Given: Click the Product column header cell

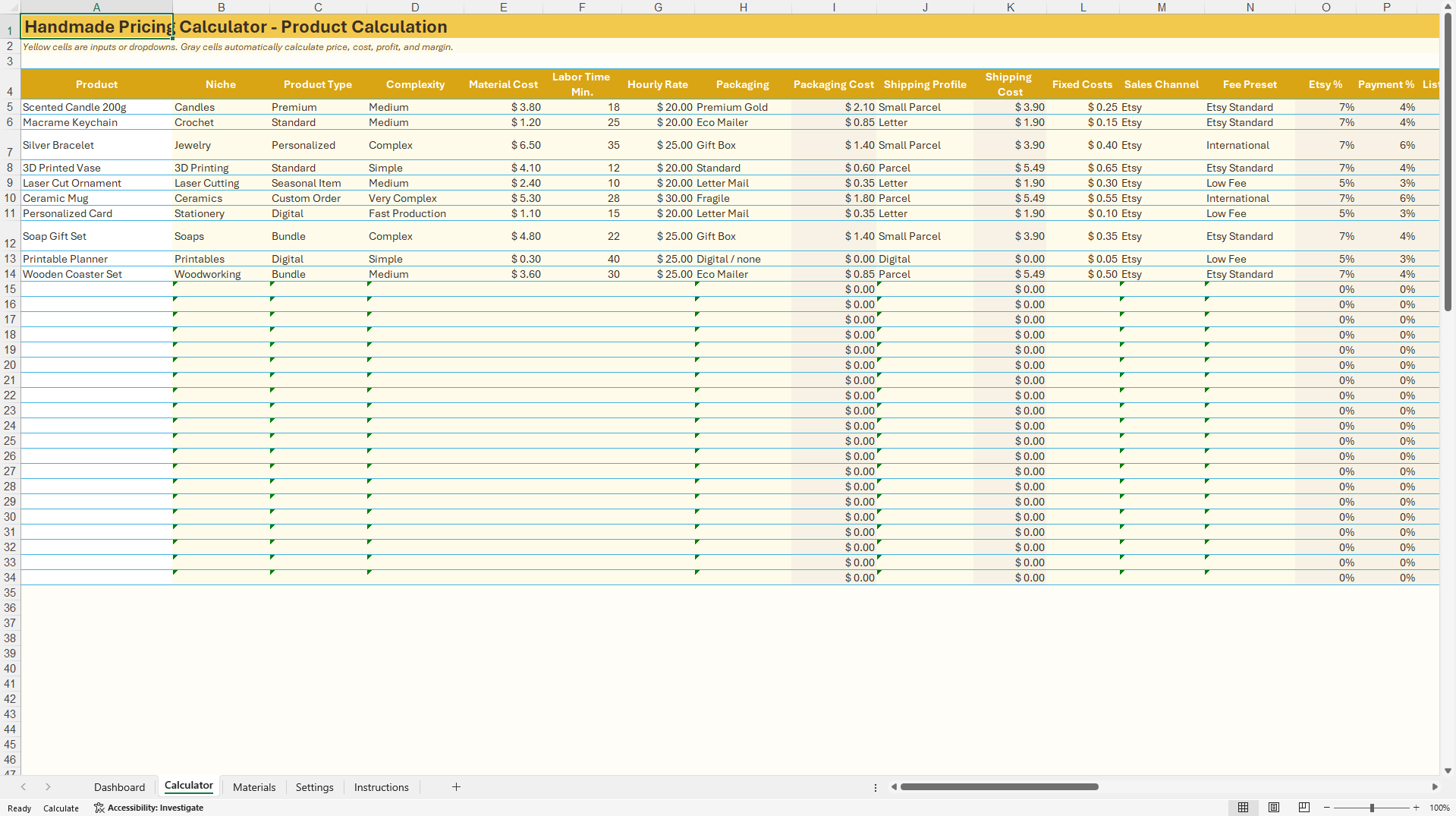Looking at the screenshot, I should [x=96, y=84].
